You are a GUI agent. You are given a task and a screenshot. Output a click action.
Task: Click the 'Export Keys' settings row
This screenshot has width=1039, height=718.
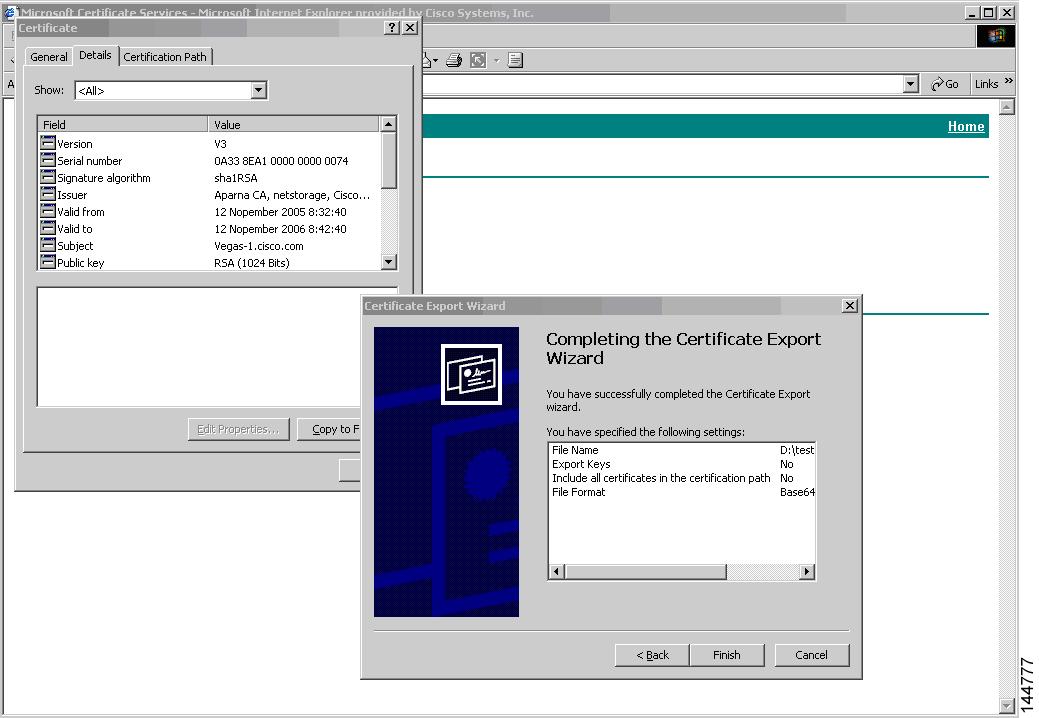click(683, 464)
